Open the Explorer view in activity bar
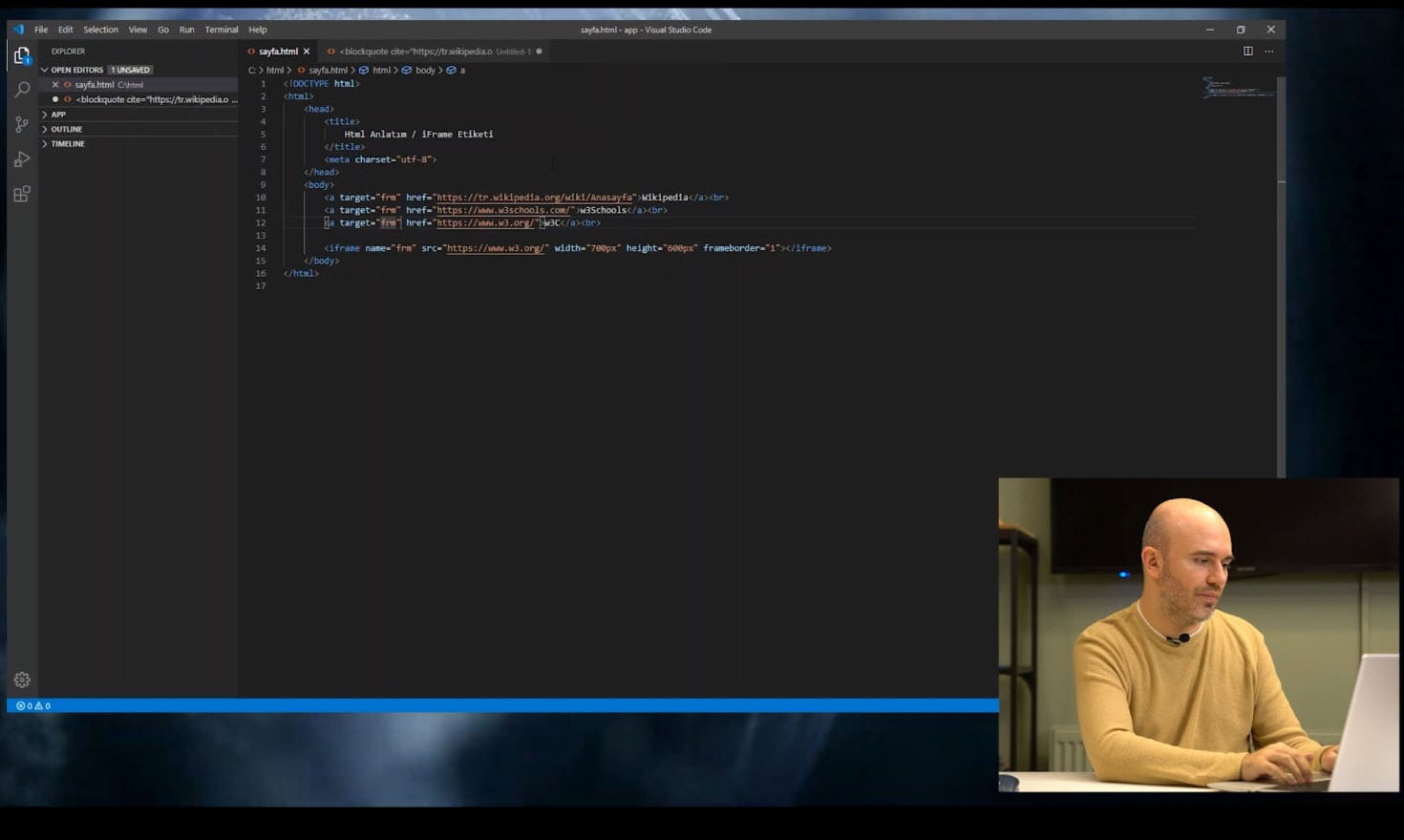 click(22, 55)
